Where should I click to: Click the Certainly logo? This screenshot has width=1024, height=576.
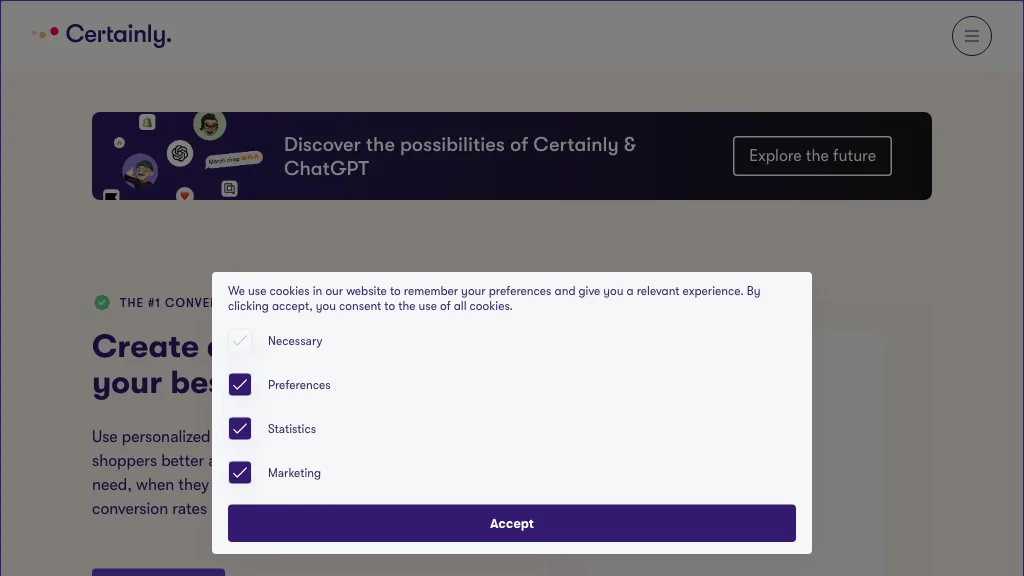[101, 34]
